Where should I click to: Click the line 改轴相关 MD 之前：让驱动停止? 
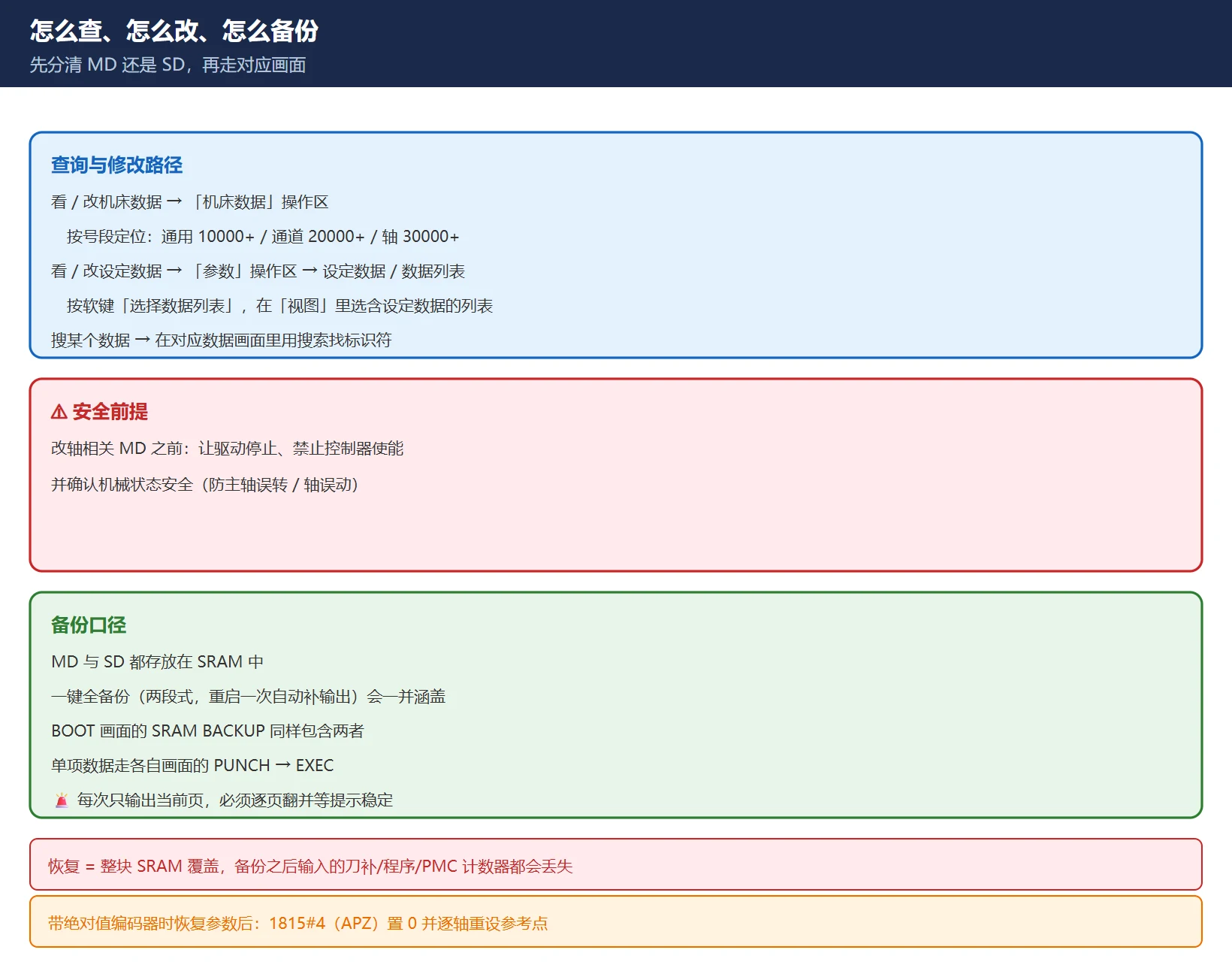228,449
